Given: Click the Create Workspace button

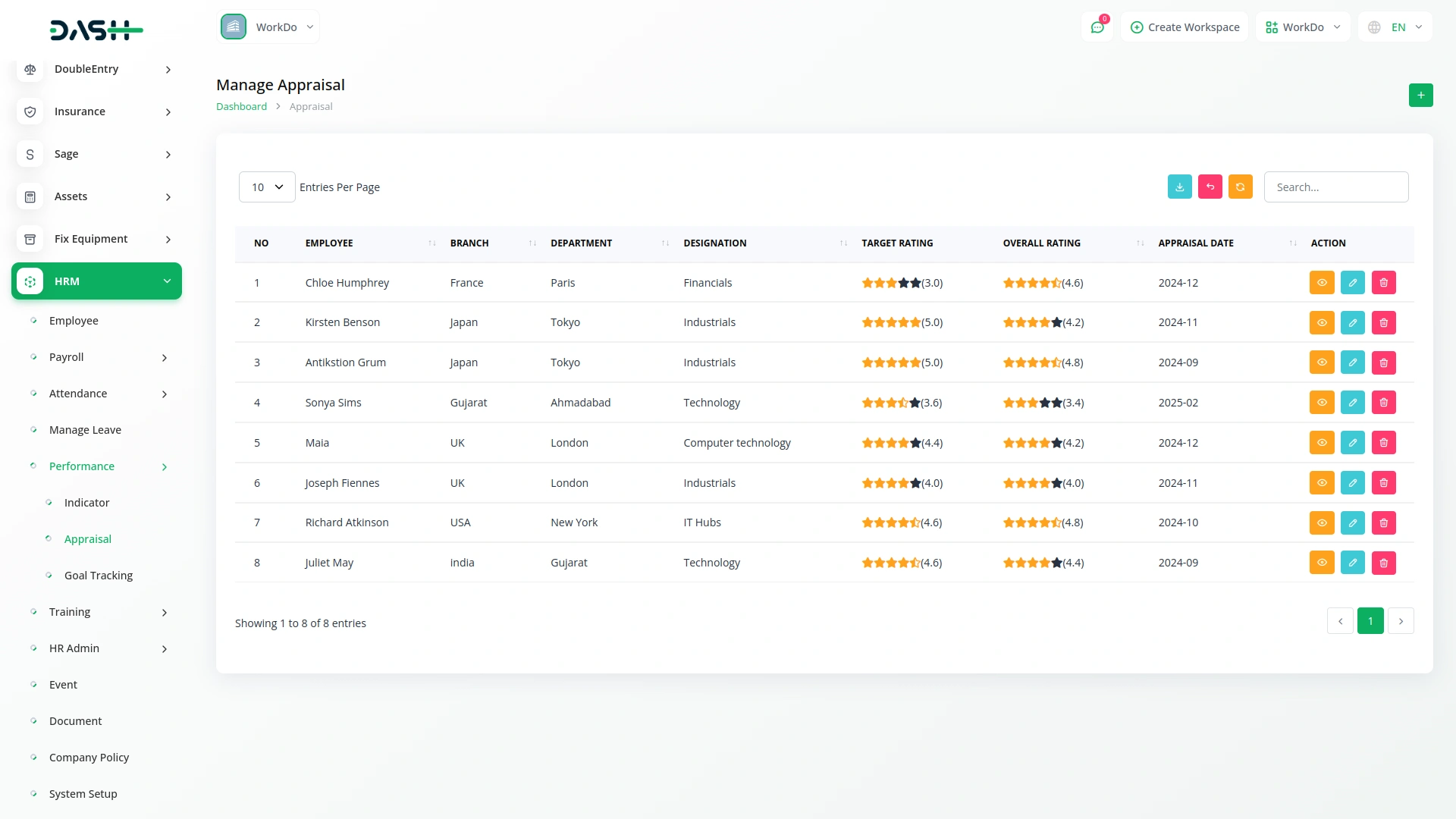Looking at the screenshot, I should 1185,27.
